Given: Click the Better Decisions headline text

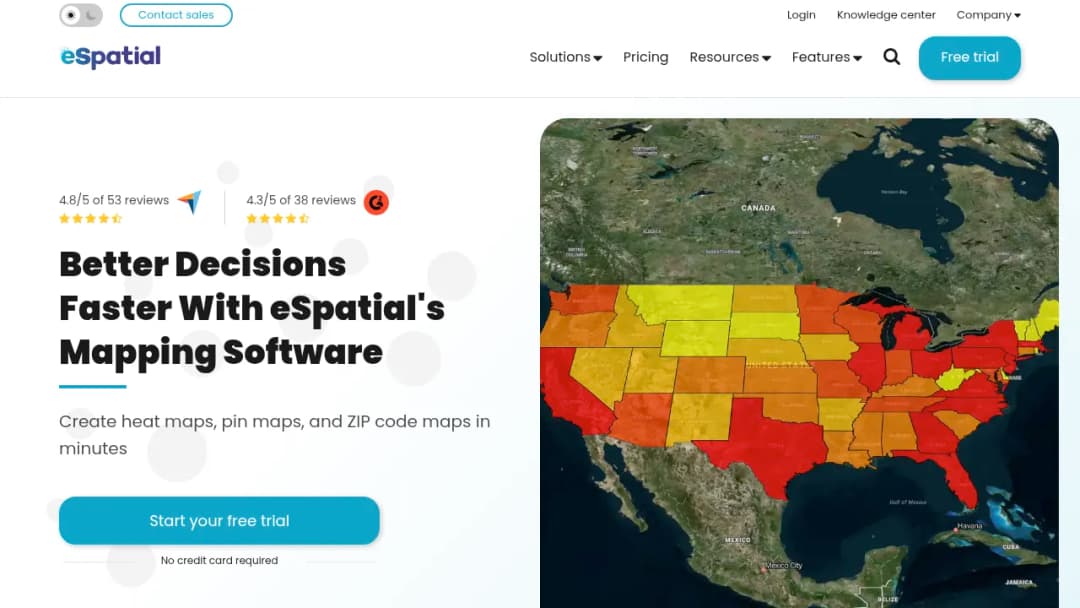Looking at the screenshot, I should click(x=252, y=308).
